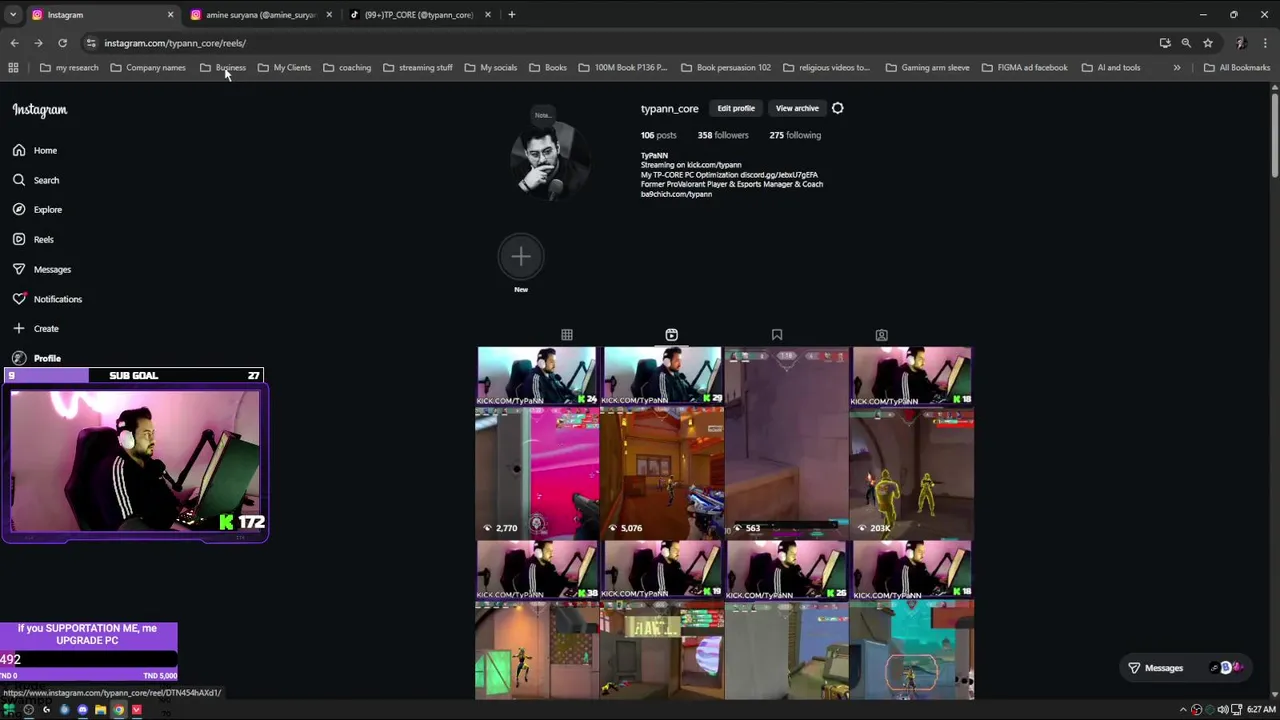
Task: Open 'my research' bookmark folder
Action: click(69, 68)
